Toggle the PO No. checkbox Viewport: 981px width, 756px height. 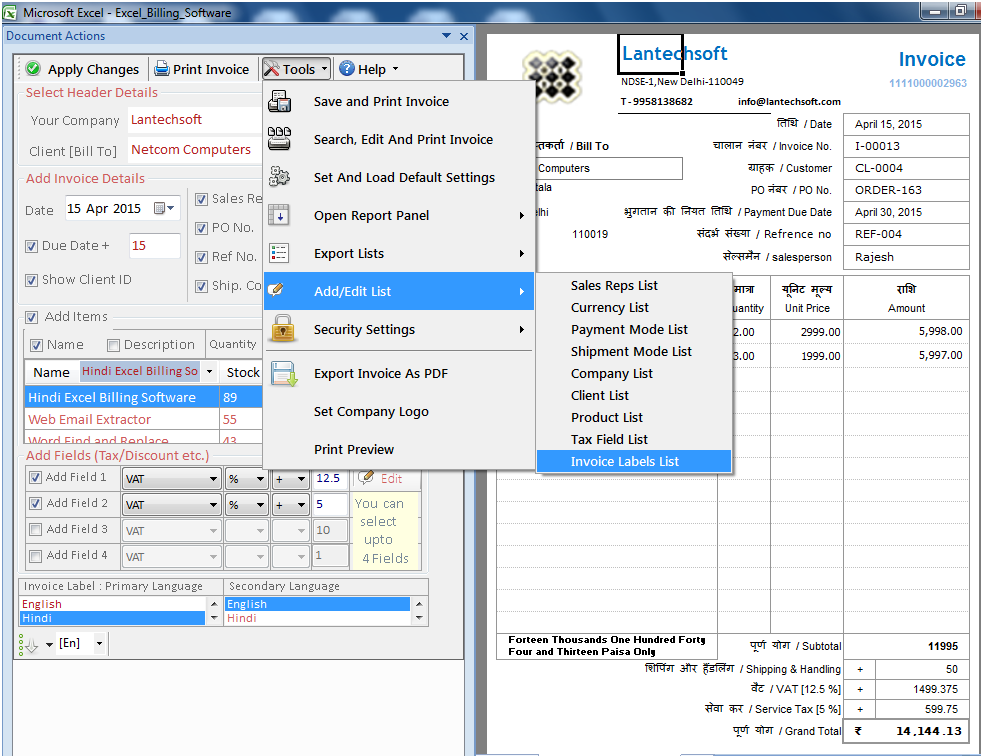click(201, 228)
